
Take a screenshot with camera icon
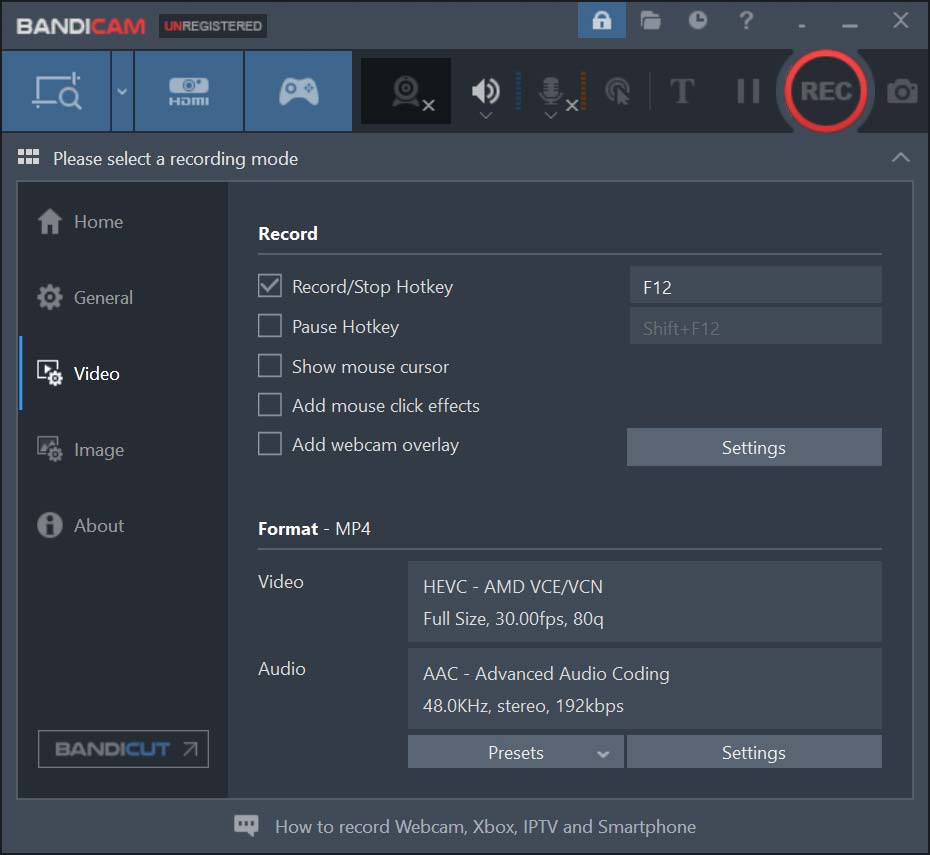coord(901,92)
